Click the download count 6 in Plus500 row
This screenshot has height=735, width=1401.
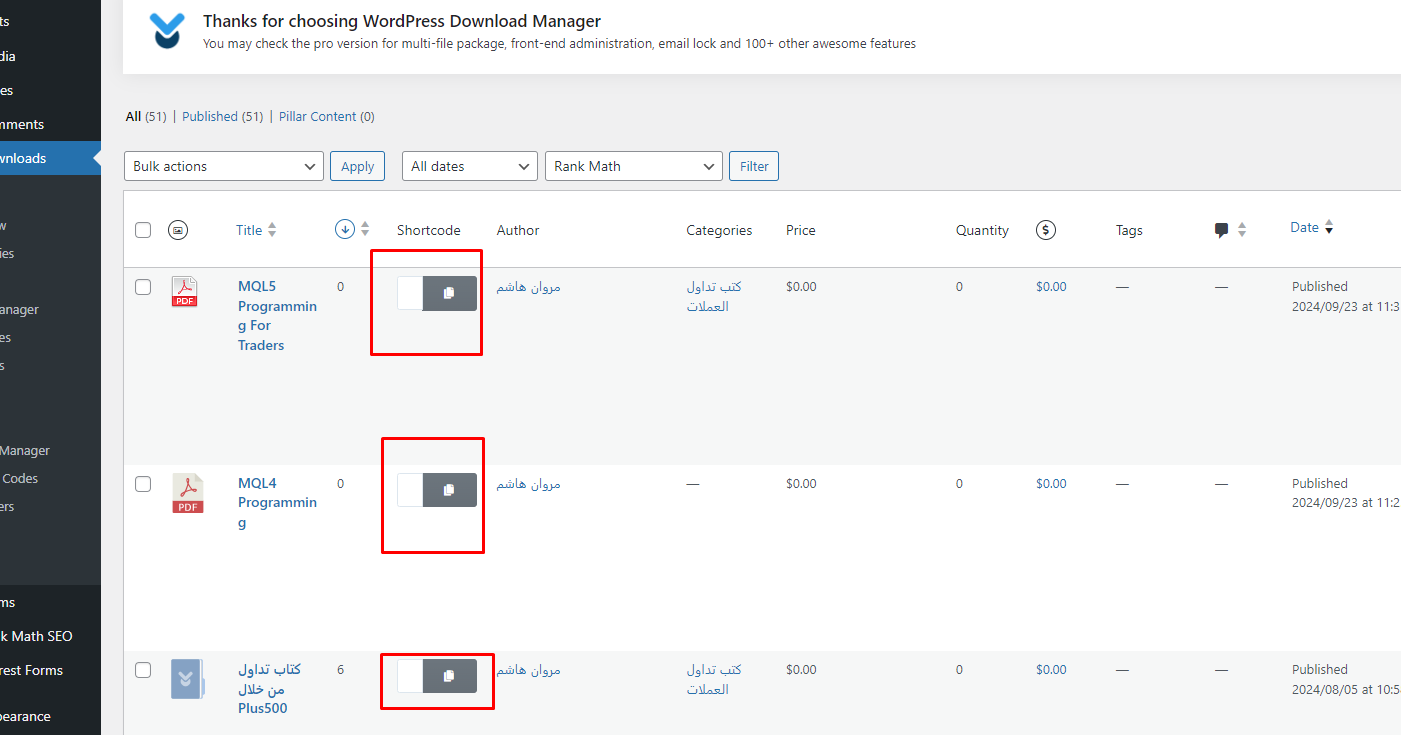[340, 670]
